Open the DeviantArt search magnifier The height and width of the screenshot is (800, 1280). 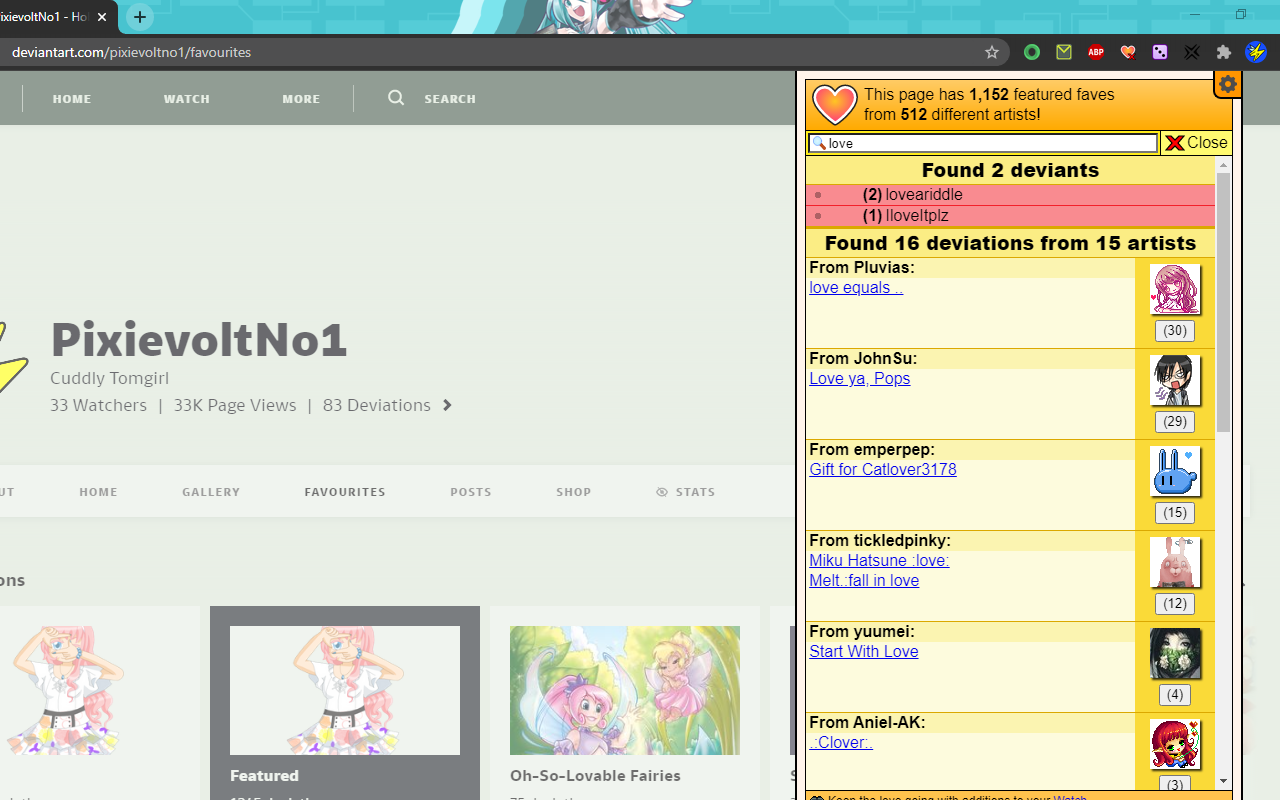[x=397, y=98]
